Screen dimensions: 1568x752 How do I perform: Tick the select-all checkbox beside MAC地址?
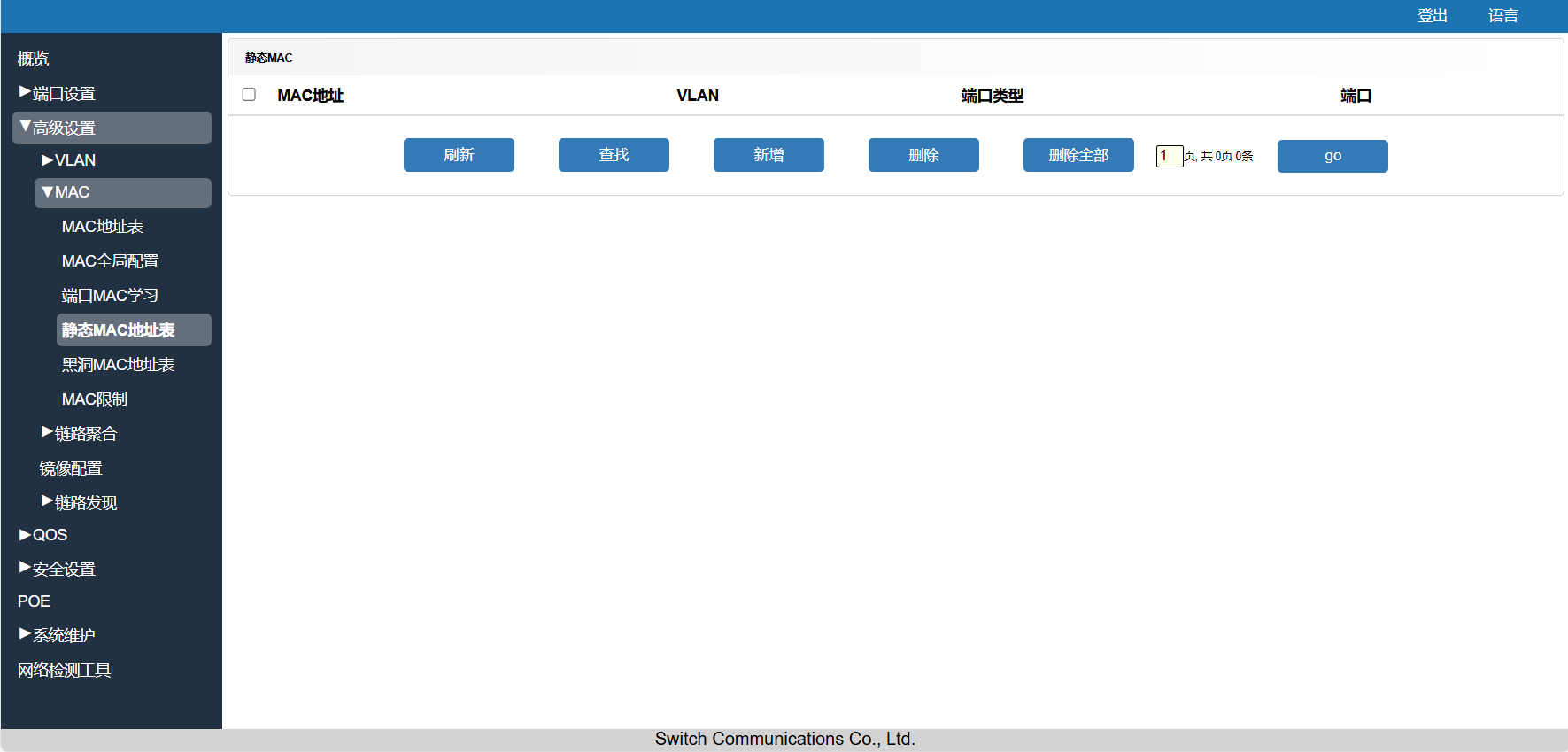(249, 95)
